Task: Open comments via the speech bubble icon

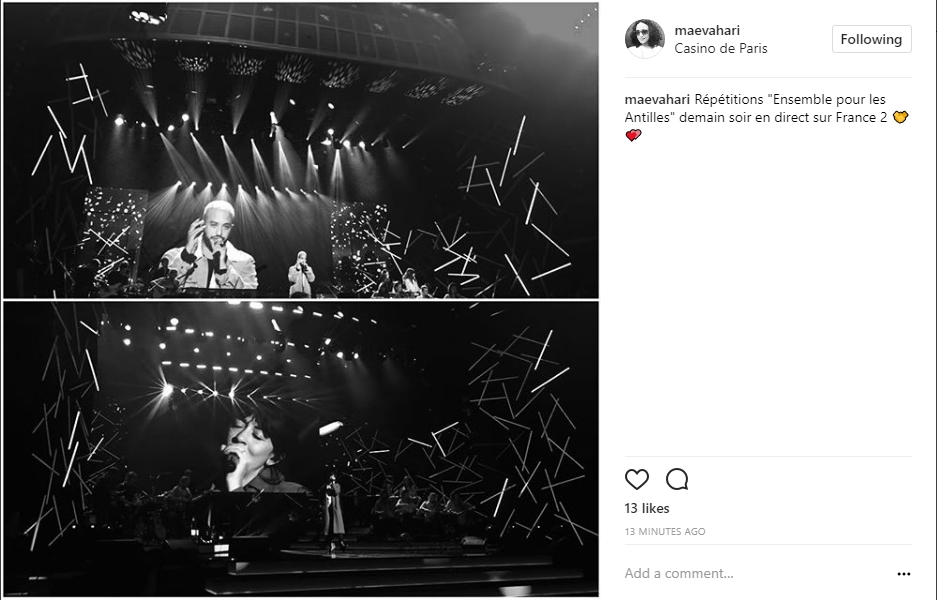Action: (677, 479)
